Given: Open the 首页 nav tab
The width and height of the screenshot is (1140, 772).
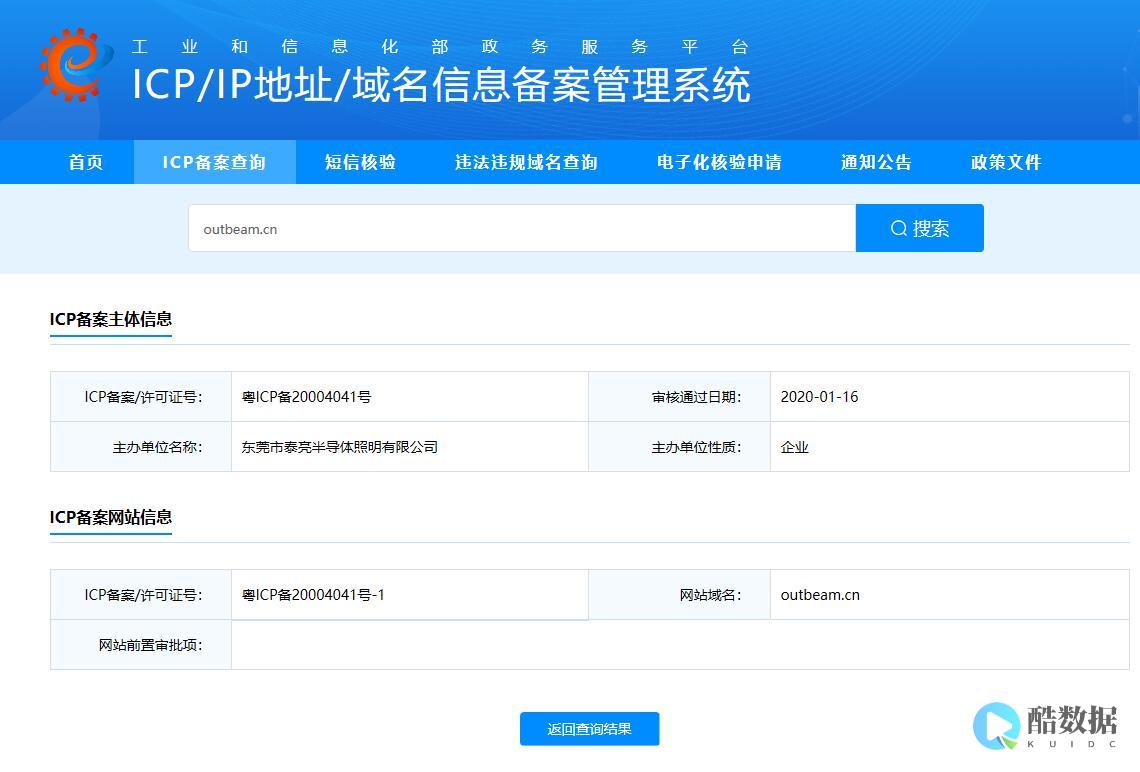Looking at the screenshot, I should click(86, 162).
